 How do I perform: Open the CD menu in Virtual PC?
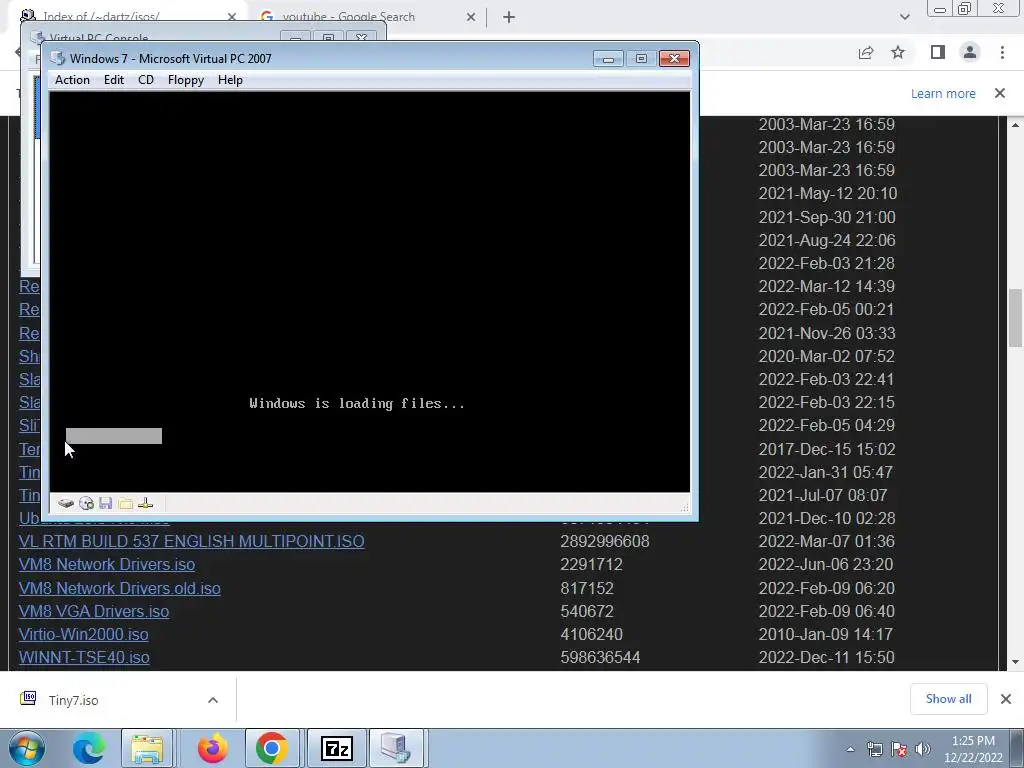tap(146, 80)
